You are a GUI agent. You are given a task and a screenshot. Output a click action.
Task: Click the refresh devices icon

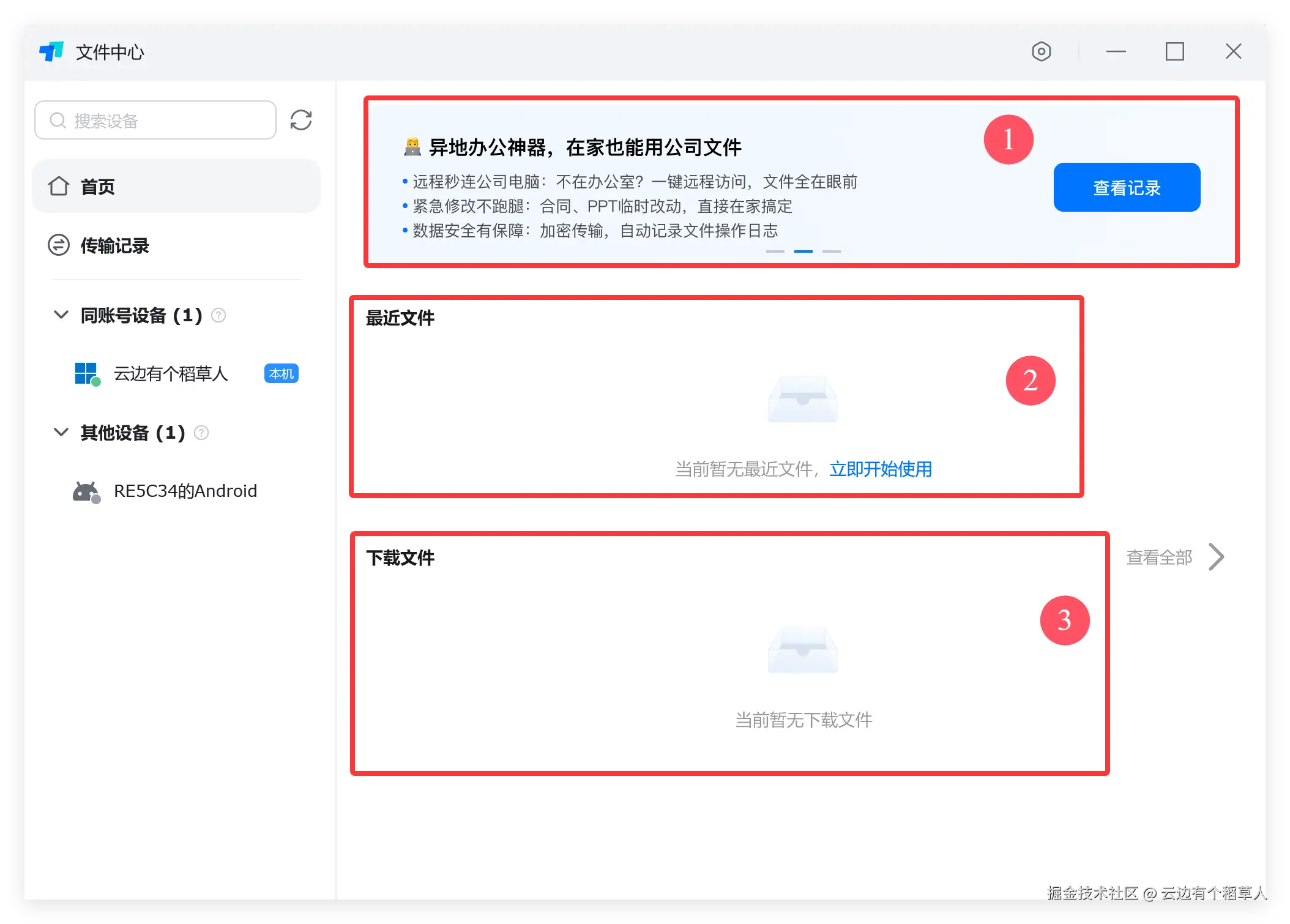click(301, 120)
